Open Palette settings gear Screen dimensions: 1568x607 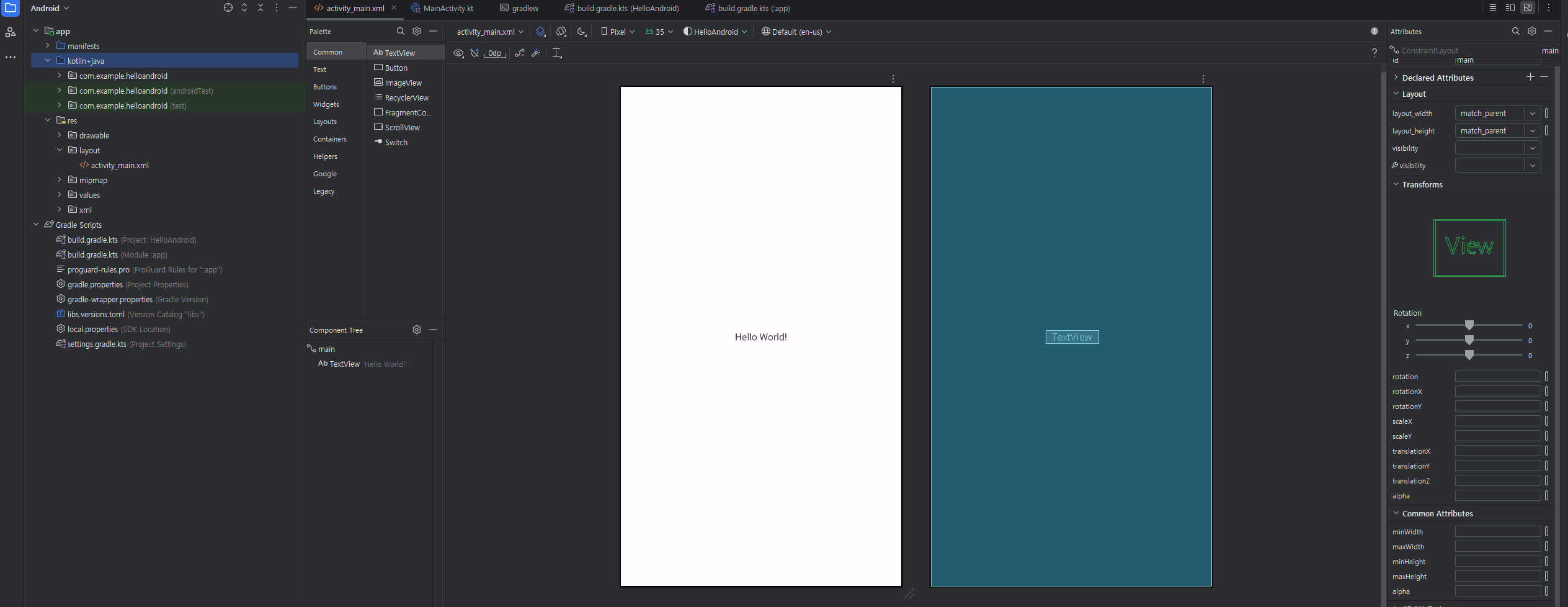(417, 31)
